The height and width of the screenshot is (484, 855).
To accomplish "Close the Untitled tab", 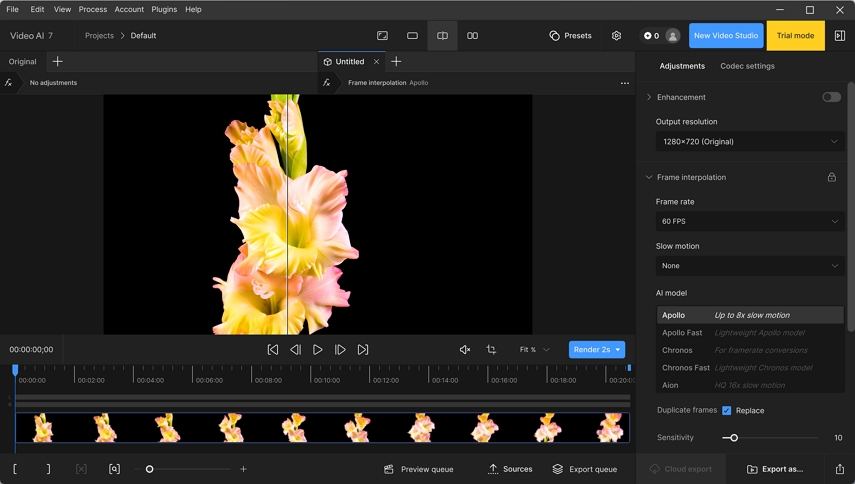I will coord(376,62).
